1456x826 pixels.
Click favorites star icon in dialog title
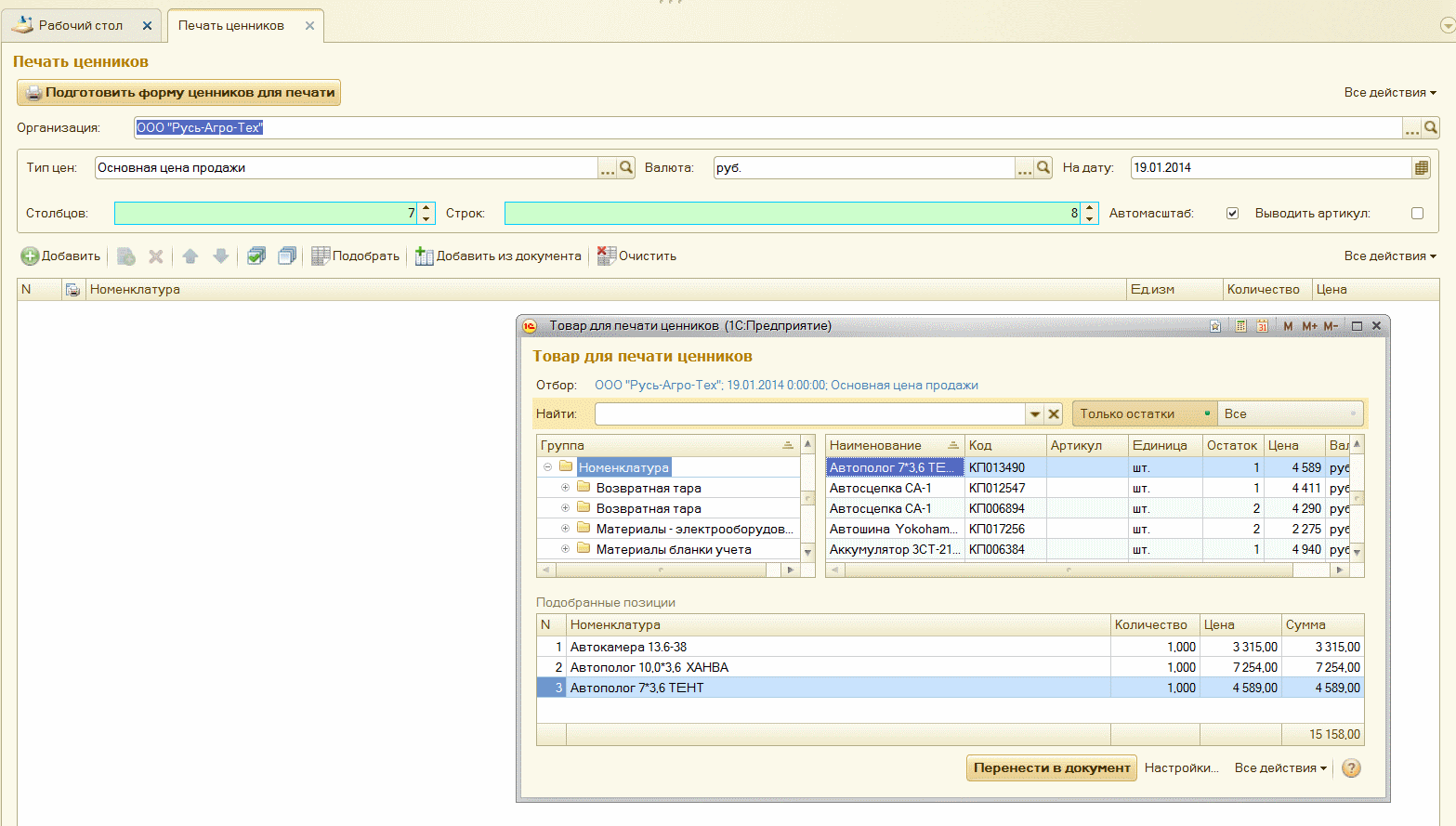[1215, 326]
